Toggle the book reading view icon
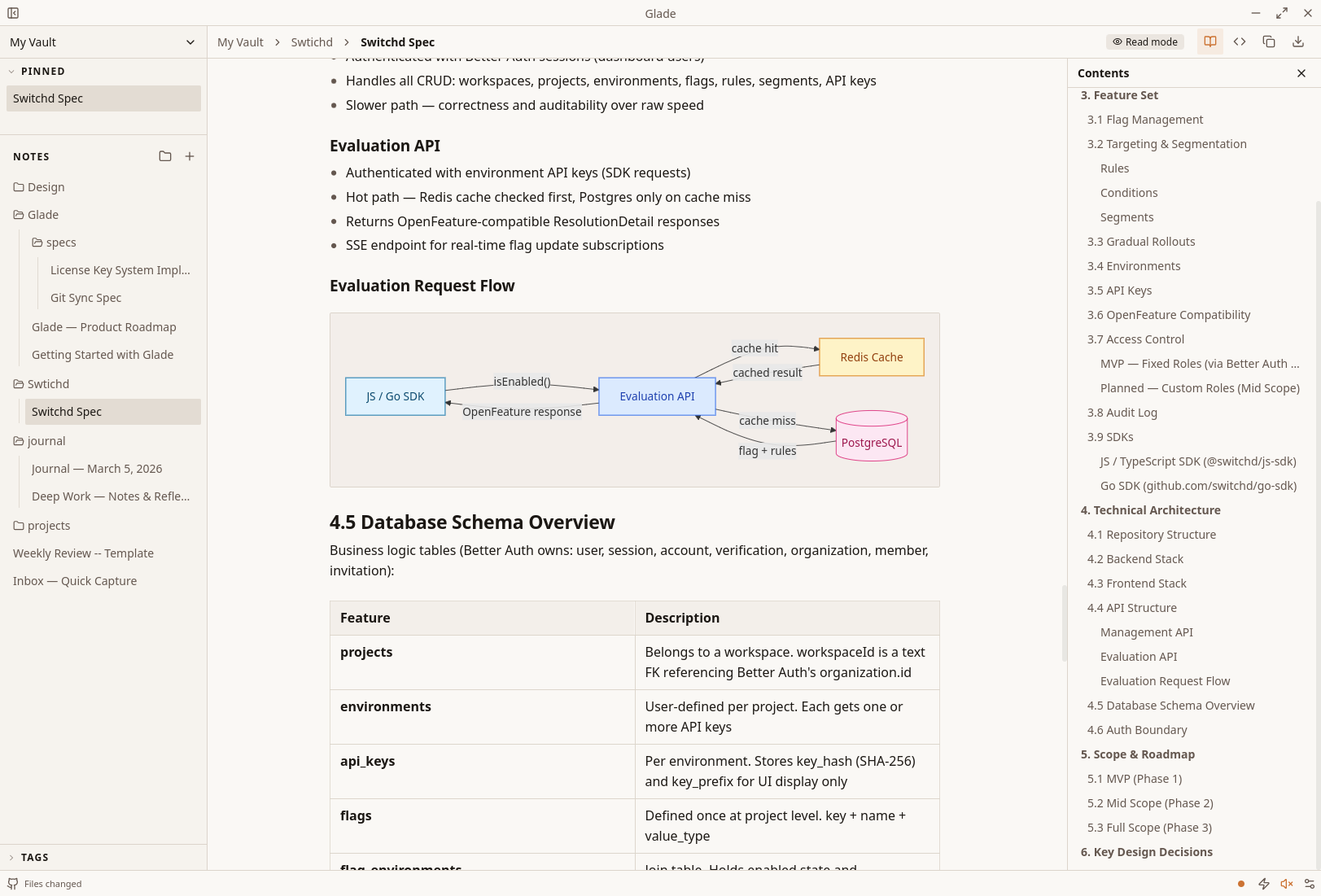This screenshot has height=896, width=1321. (1210, 42)
